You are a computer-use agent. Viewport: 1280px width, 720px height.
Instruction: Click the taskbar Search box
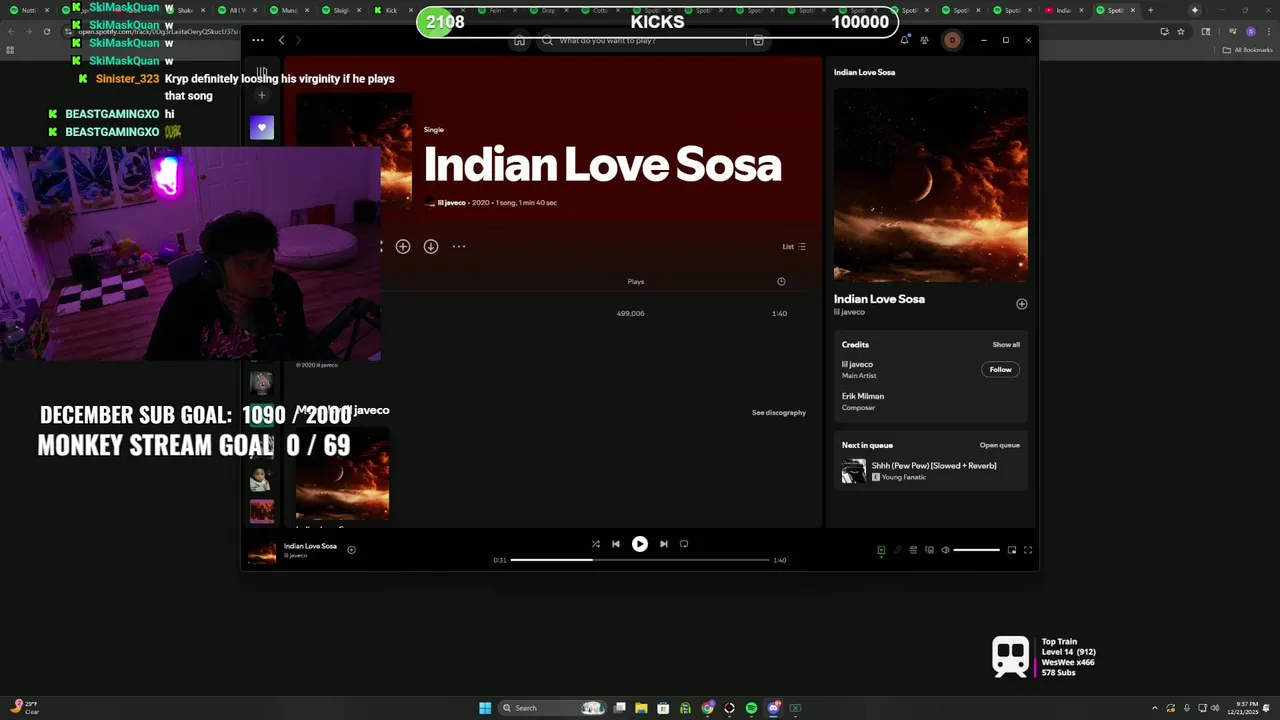pos(554,708)
